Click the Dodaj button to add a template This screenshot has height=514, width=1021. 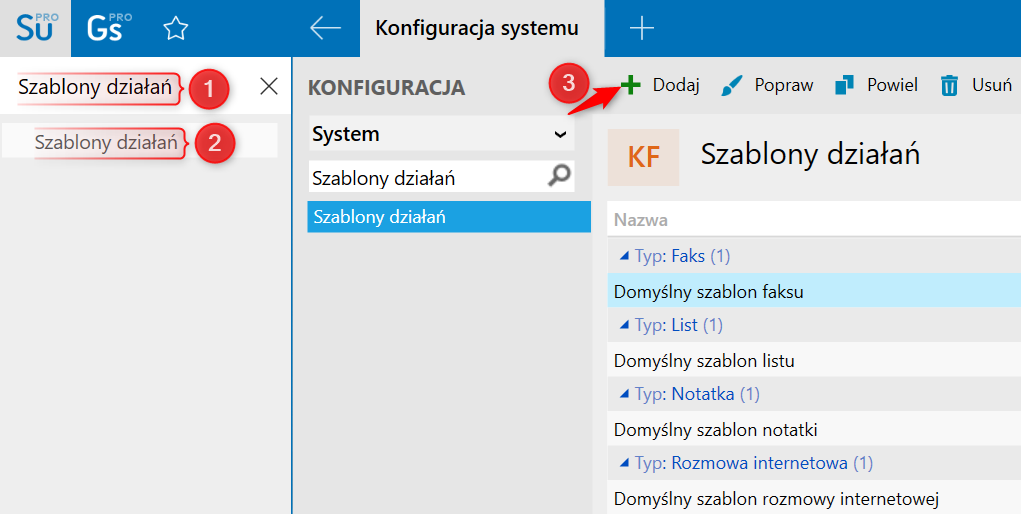(x=660, y=86)
